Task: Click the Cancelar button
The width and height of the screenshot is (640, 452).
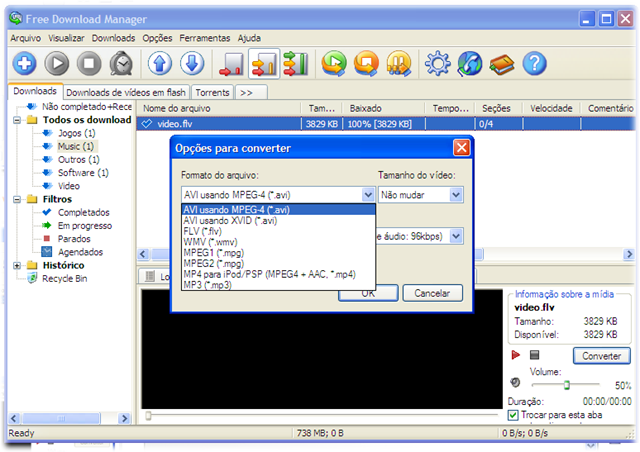Action: click(x=432, y=293)
